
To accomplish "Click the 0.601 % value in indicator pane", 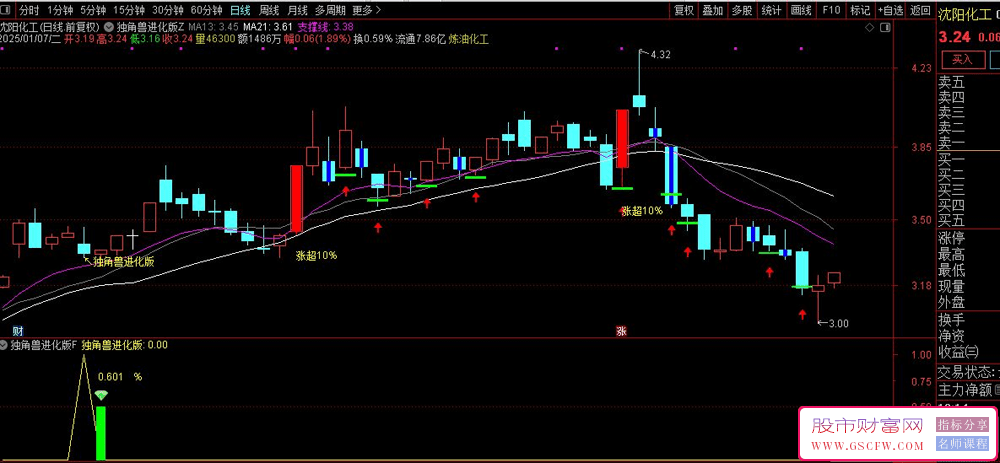I will 120,376.
